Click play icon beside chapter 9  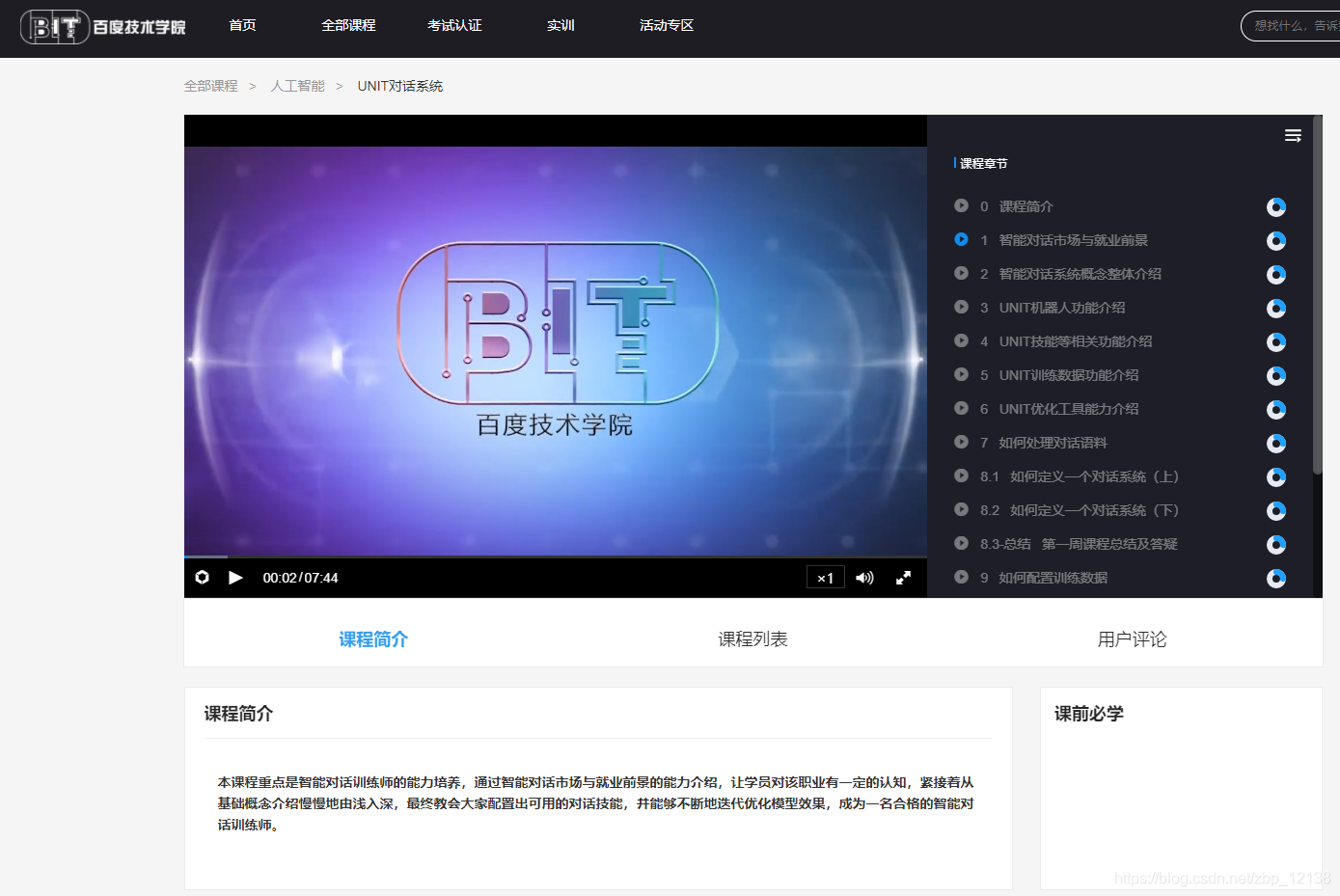tap(961, 577)
